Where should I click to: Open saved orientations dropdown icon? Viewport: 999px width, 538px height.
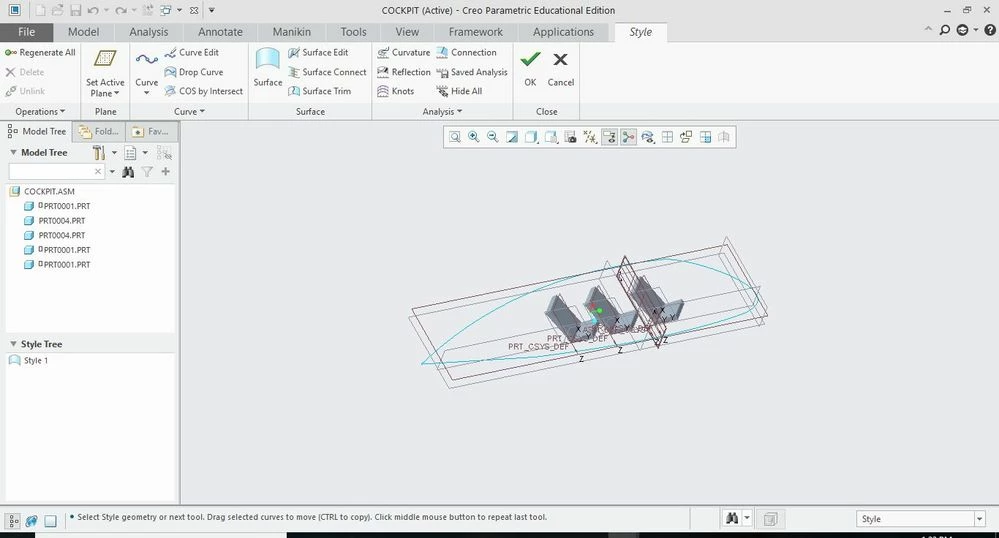tap(551, 137)
